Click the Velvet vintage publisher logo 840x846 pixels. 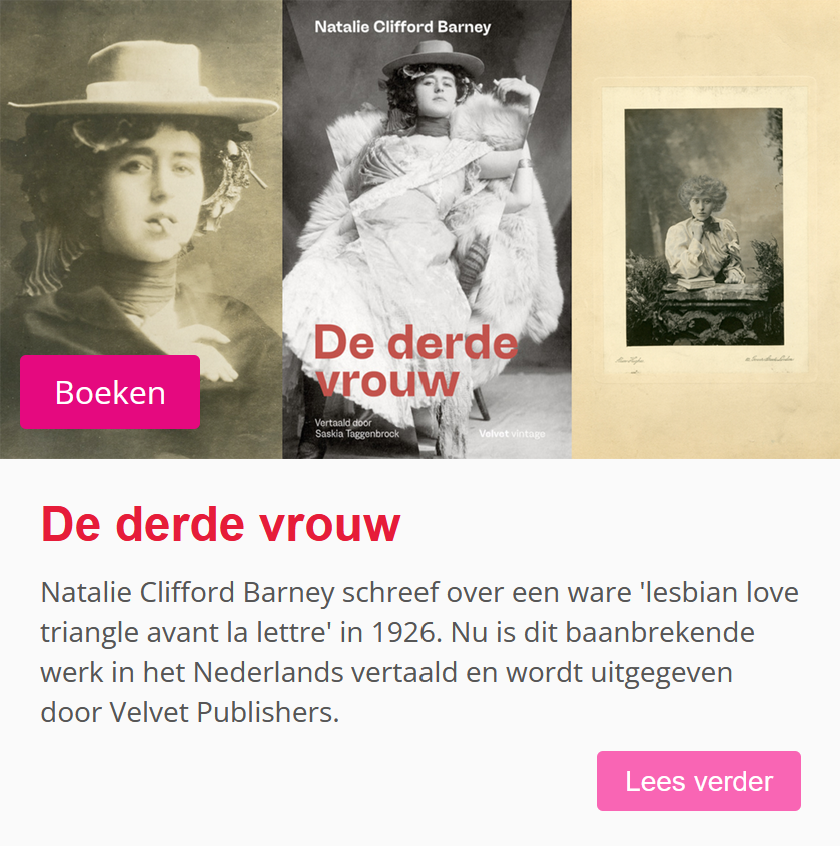click(x=512, y=433)
